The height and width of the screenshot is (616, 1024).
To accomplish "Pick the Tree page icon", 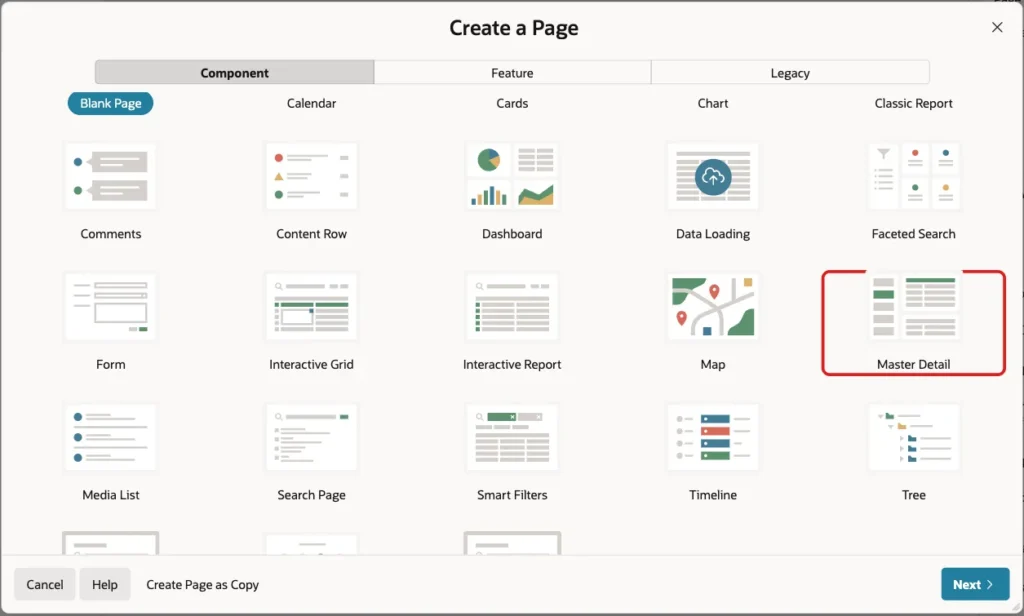I will pos(914,438).
